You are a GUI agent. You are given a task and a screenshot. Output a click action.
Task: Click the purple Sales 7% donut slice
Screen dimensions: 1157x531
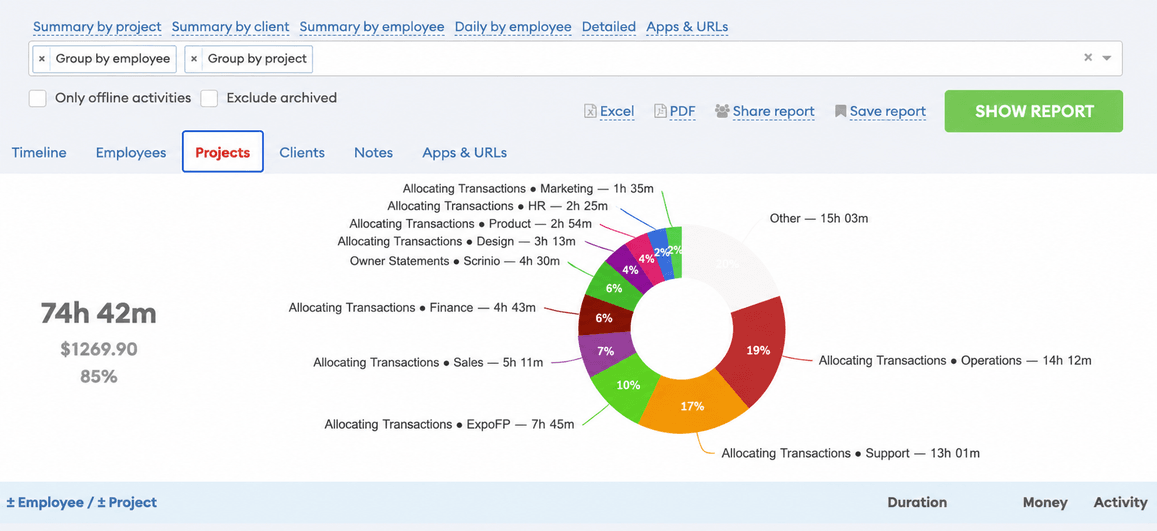(x=604, y=352)
